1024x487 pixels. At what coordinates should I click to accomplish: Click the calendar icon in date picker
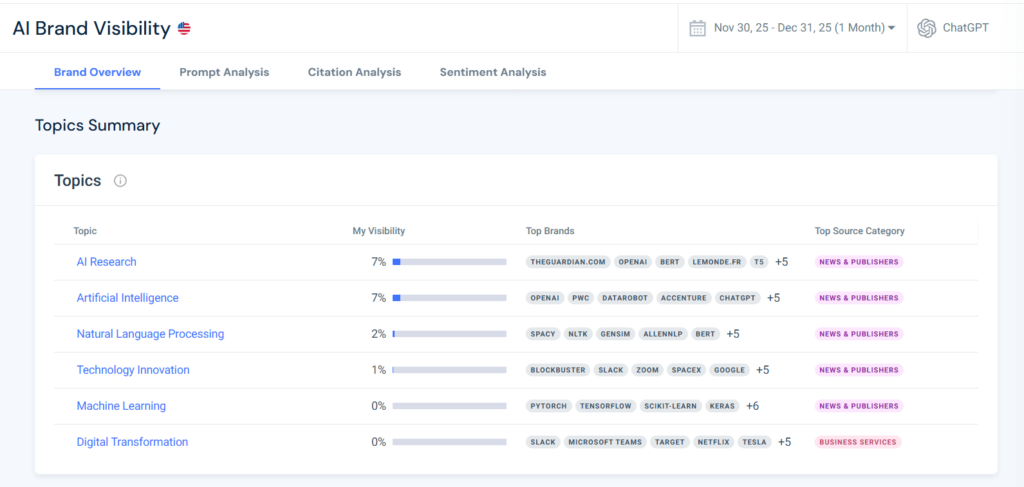(x=697, y=28)
